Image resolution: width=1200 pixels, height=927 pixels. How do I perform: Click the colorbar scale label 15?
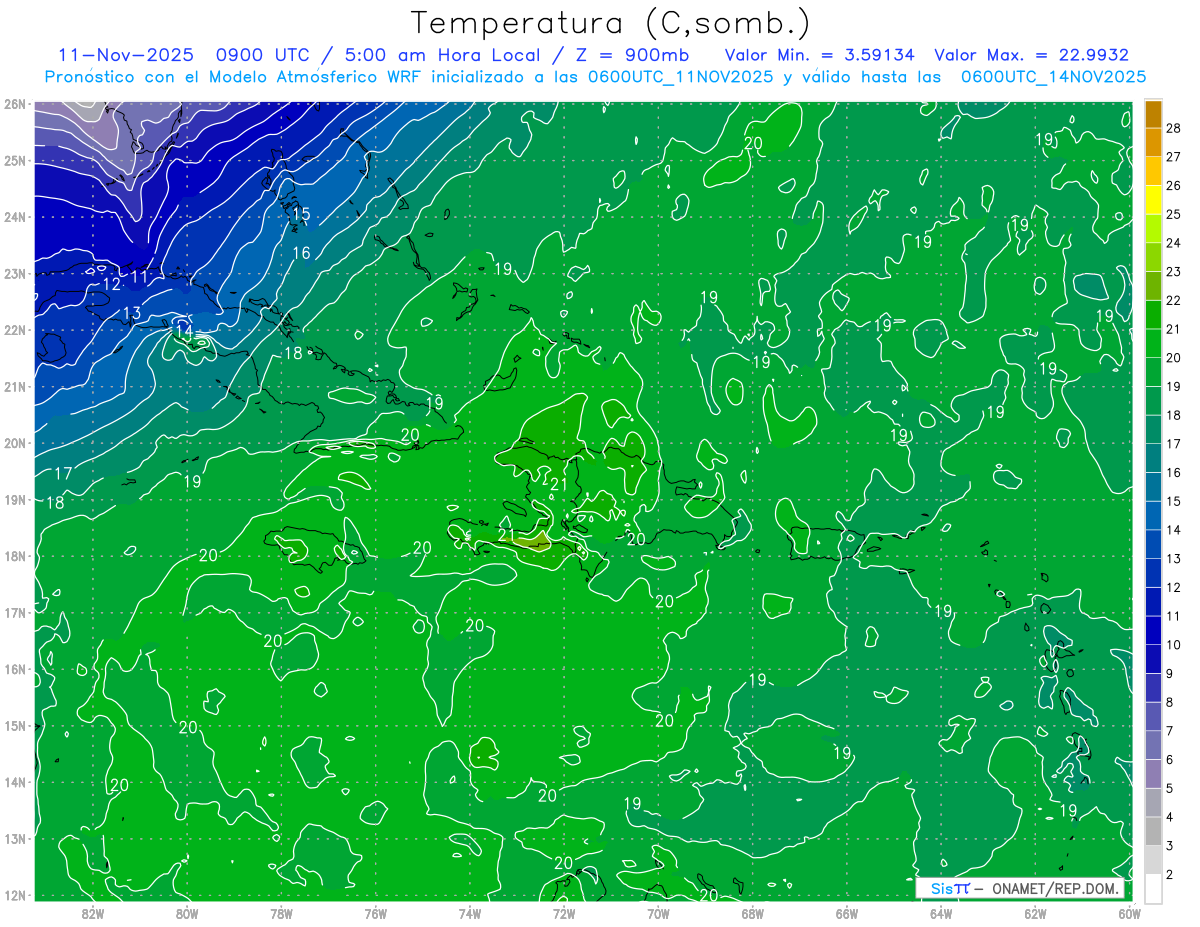pos(1174,501)
